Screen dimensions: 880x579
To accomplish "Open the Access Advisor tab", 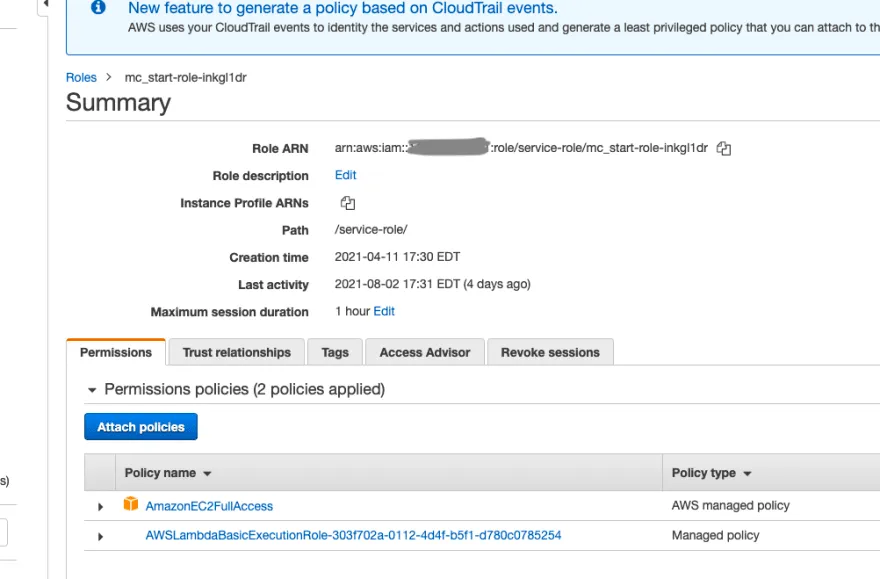I will point(425,352).
